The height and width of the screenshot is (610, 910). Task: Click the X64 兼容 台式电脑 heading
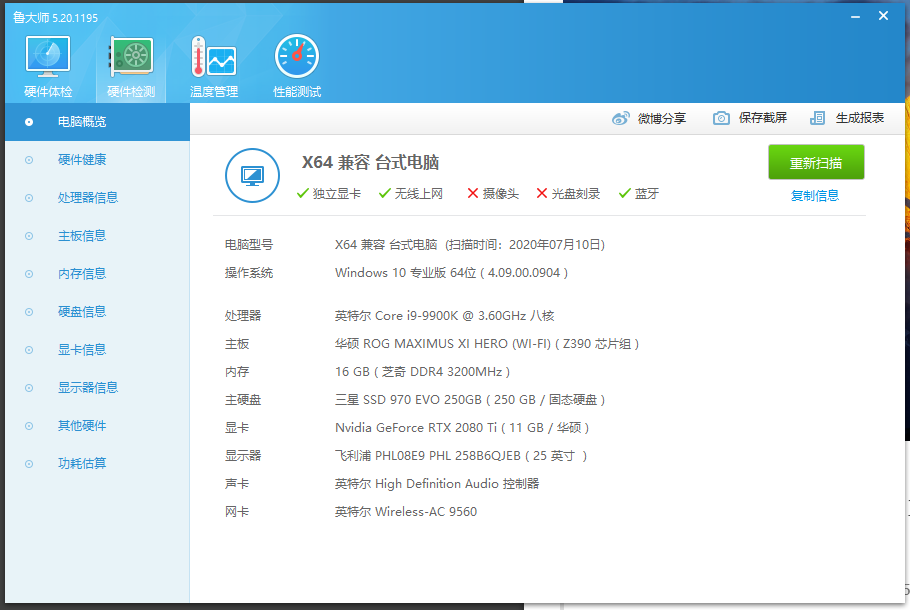tap(370, 163)
